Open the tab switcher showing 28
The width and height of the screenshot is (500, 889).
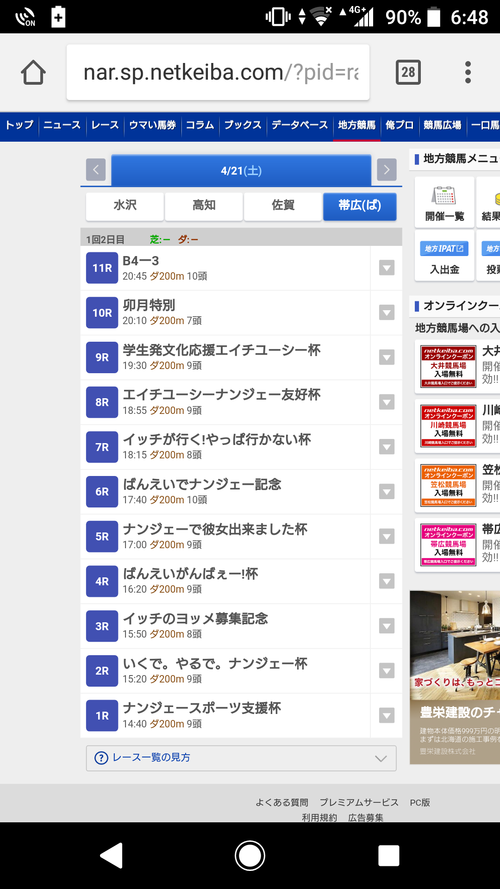[x=408, y=73]
